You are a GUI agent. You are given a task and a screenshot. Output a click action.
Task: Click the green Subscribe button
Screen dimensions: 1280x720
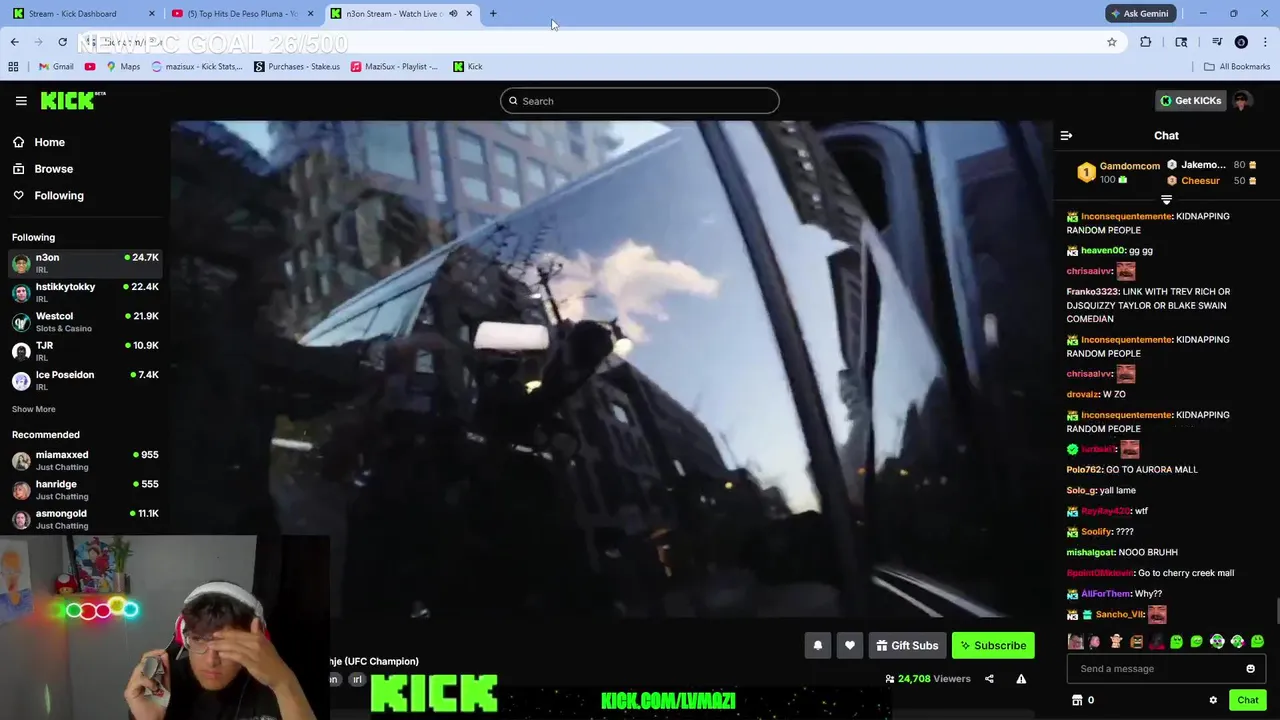[993, 646]
